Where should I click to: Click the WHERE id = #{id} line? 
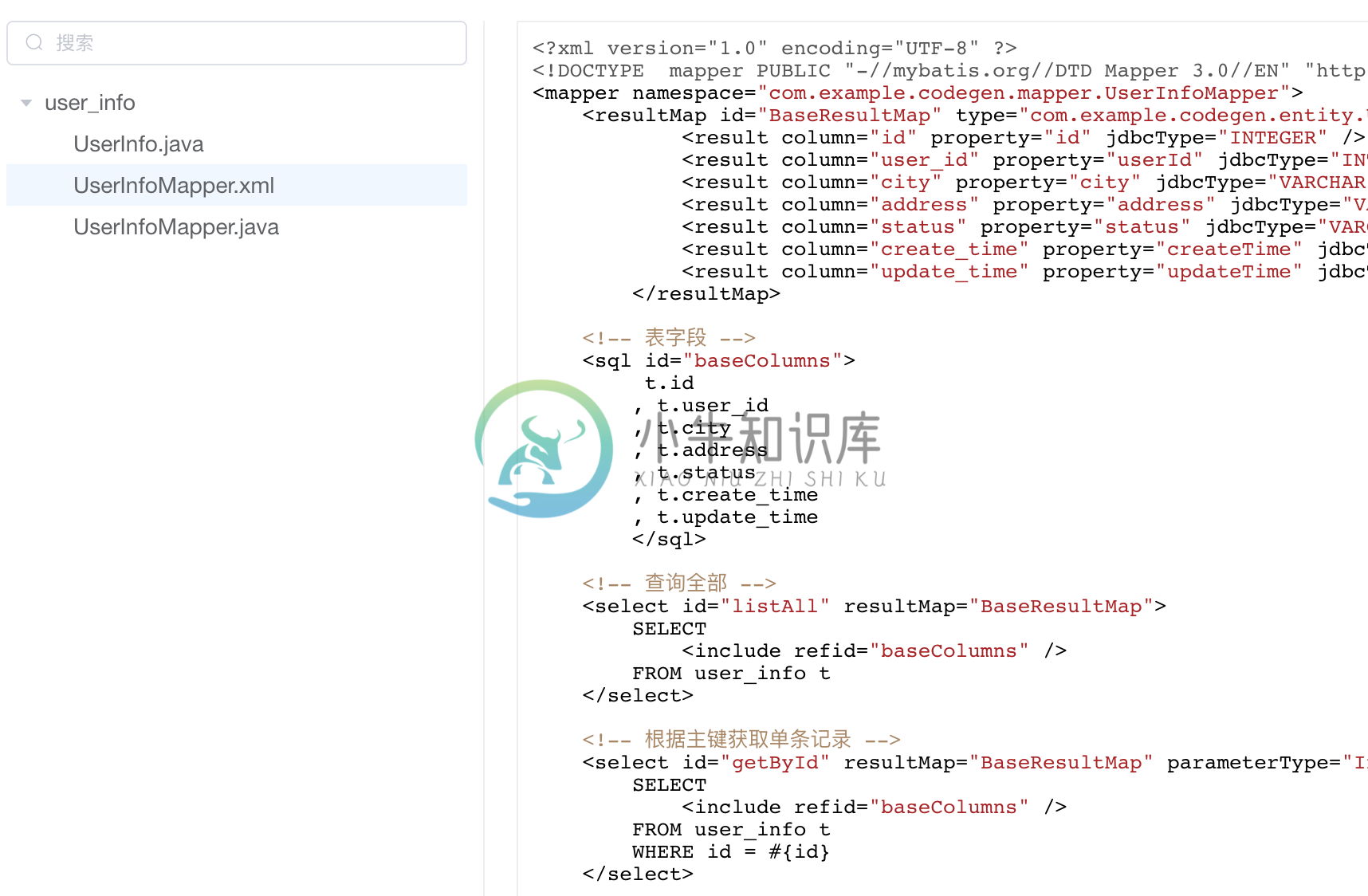pyautogui.click(x=731, y=852)
